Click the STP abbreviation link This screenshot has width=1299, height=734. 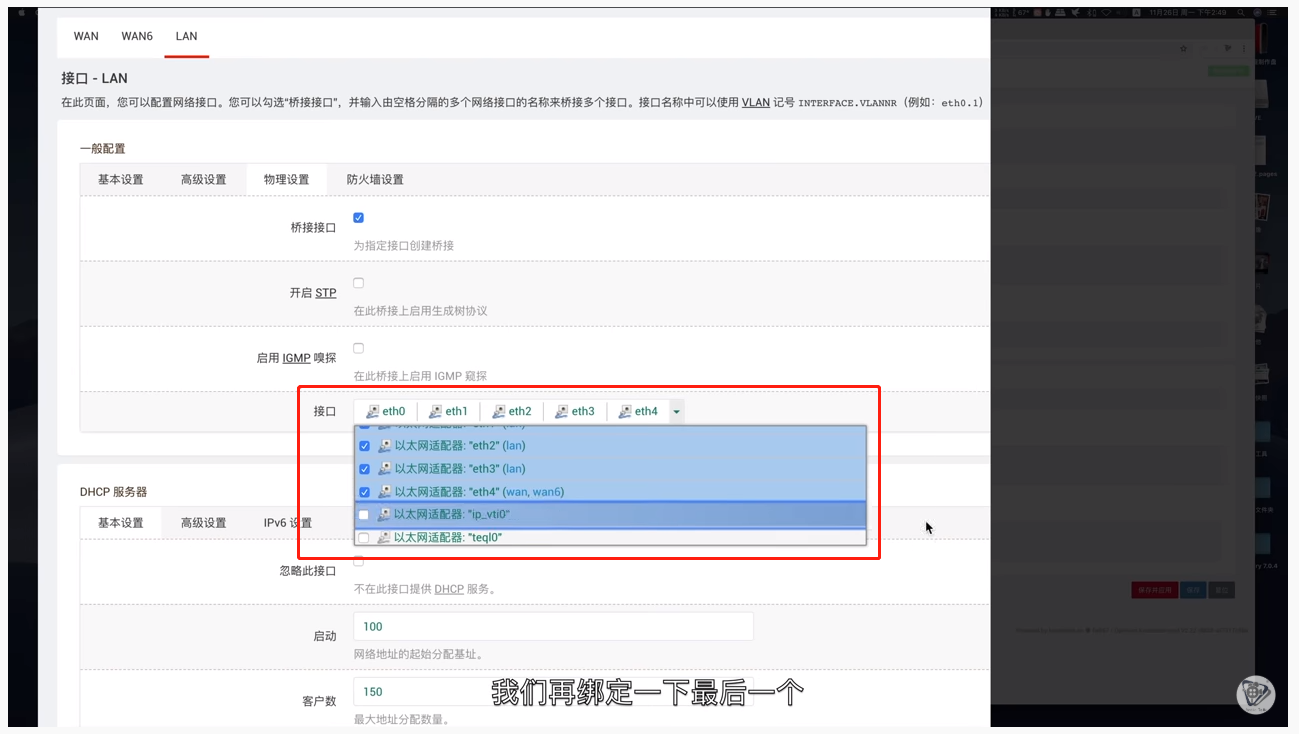point(326,293)
